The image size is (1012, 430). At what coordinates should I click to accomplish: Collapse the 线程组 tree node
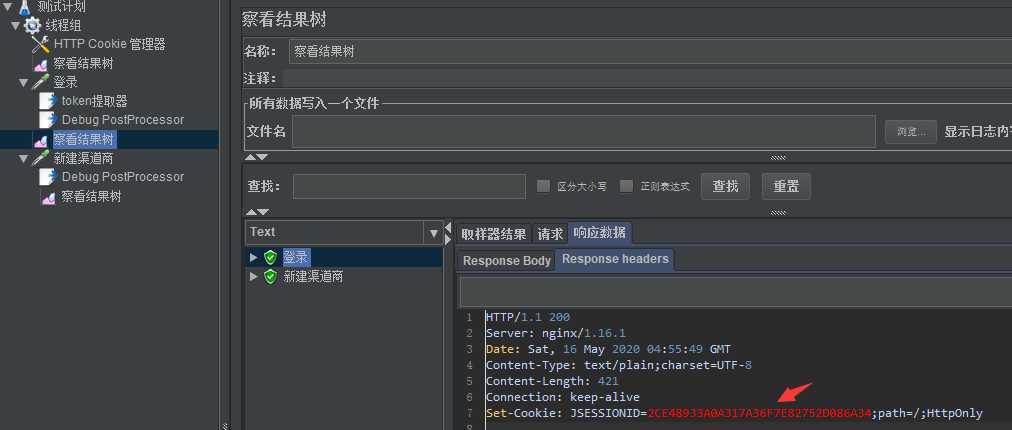[x=15, y=26]
